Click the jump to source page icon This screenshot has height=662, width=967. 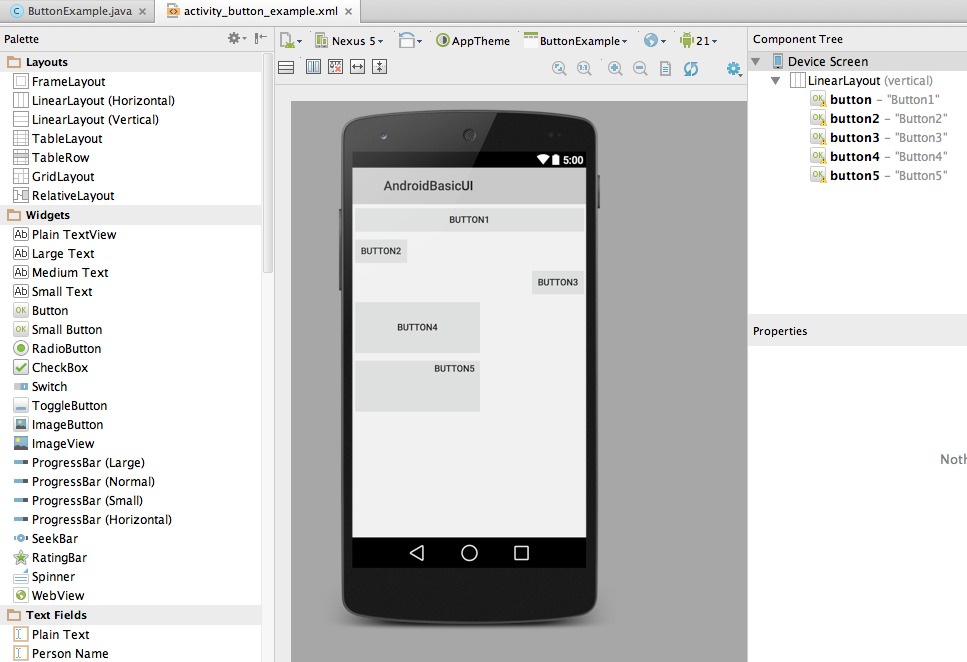click(x=665, y=69)
